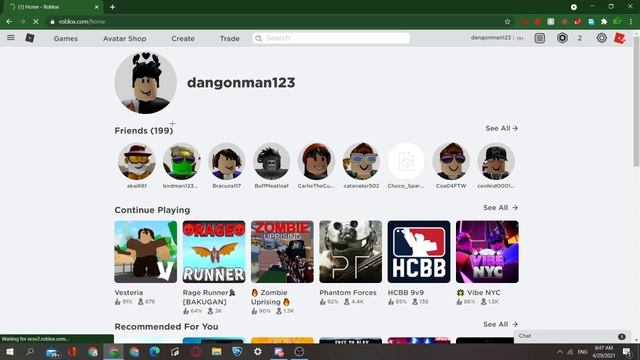Open Windows taskbar search
Image resolution: width=640 pixels, height=360 pixels.
pos(30,351)
